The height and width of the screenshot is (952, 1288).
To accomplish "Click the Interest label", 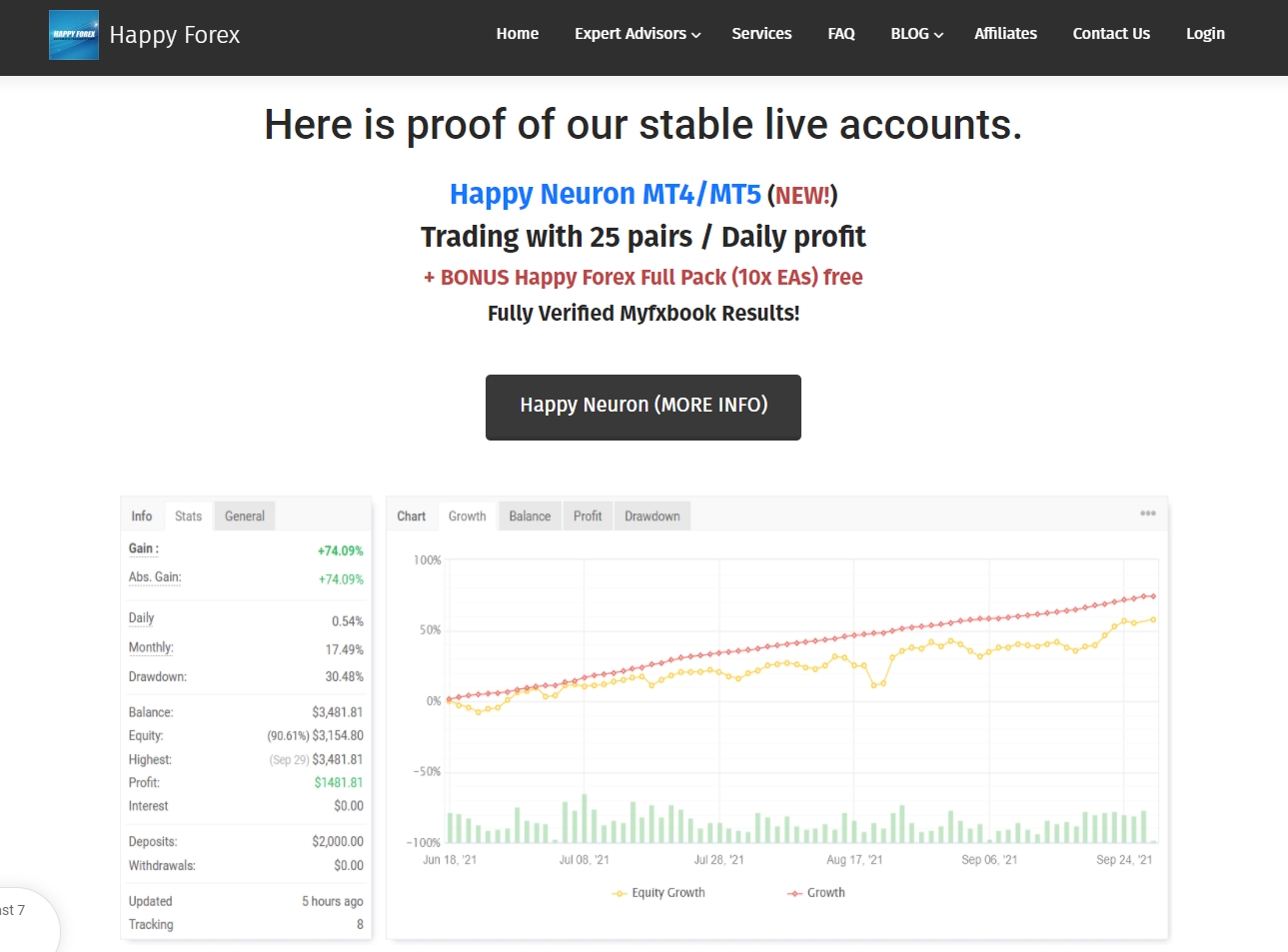I will coord(148,805).
